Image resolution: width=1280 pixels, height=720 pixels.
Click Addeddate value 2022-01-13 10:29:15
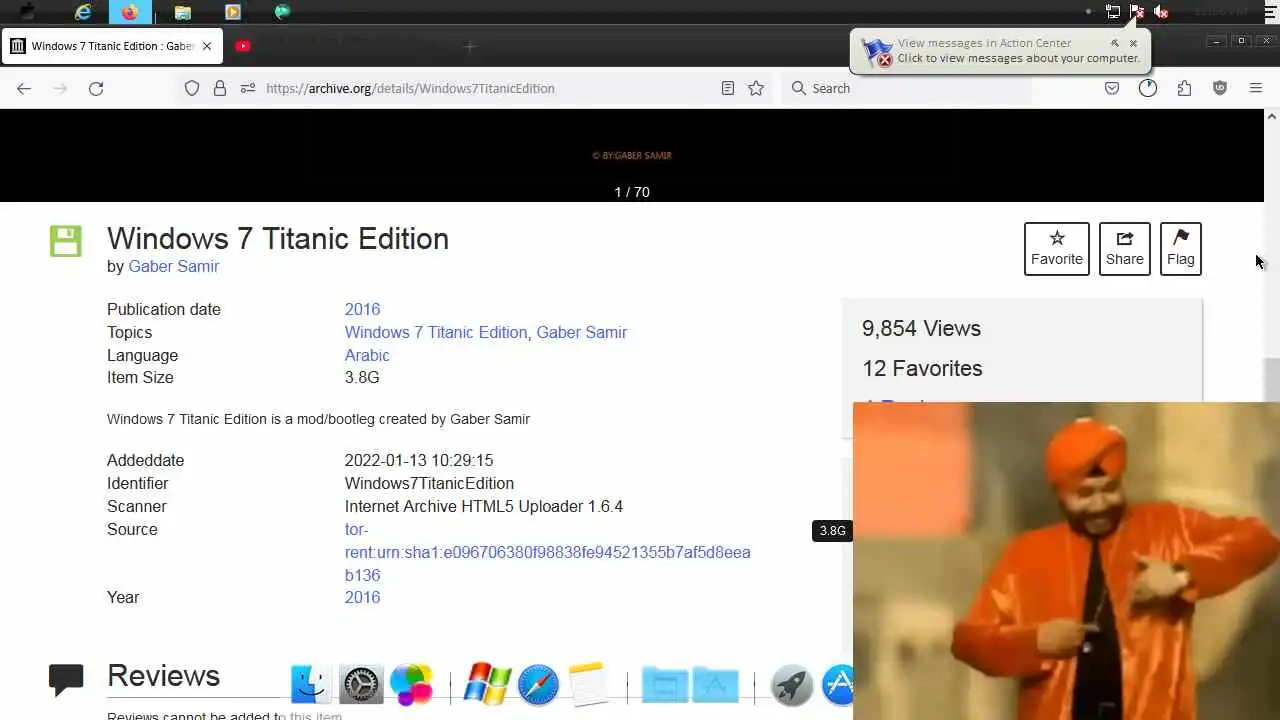point(419,460)
